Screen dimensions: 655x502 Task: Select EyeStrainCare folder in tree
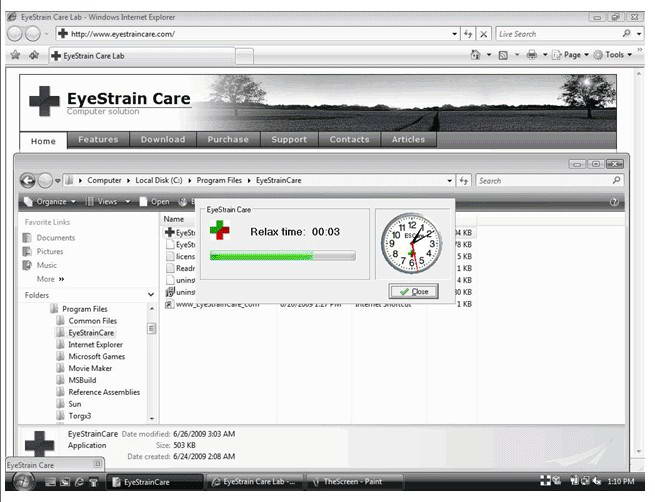point(91,333)
